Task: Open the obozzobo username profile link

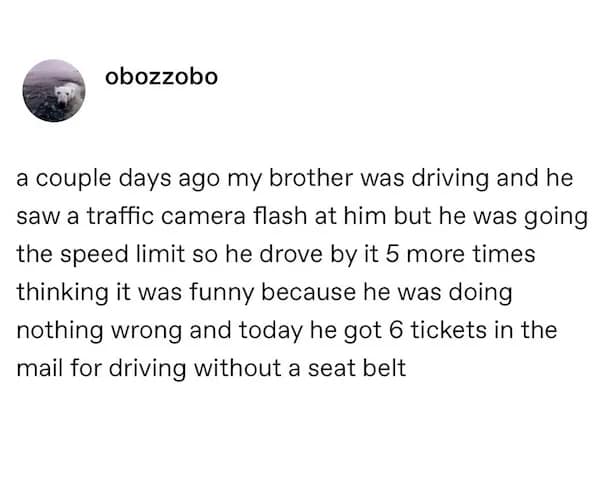Action: 160,77
